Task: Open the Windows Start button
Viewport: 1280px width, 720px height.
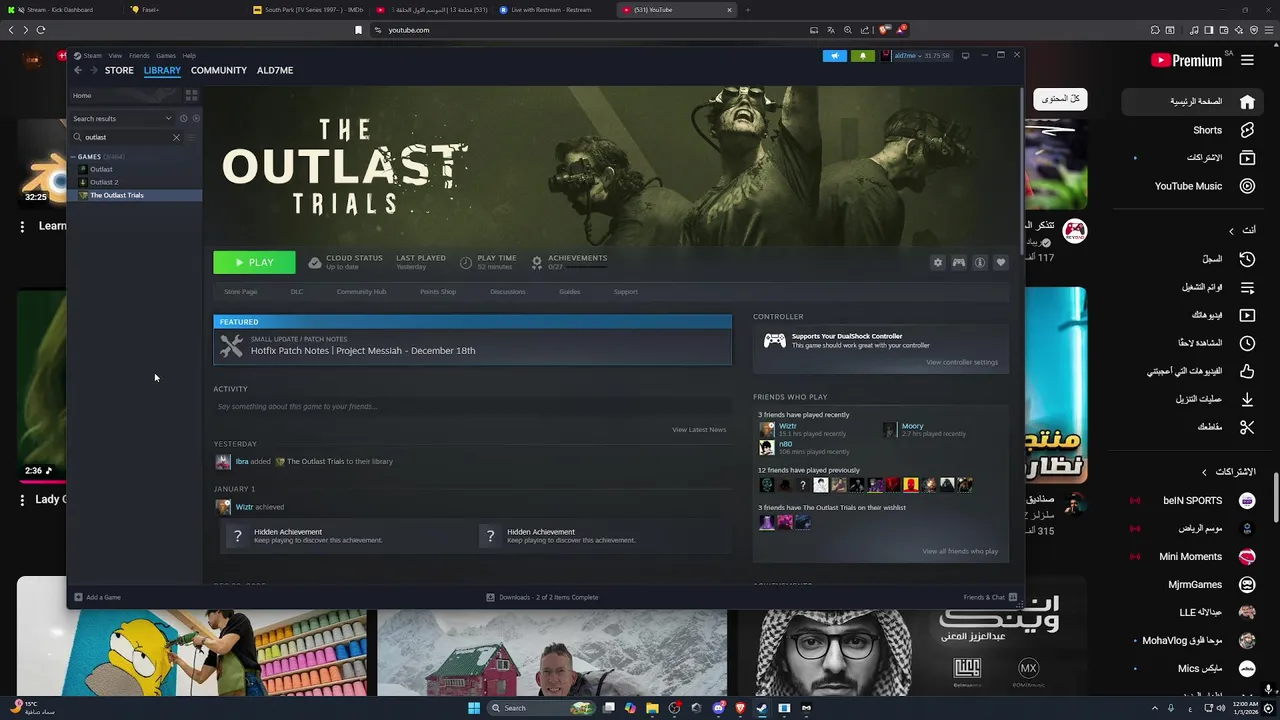Action: (x=474, y=708)
